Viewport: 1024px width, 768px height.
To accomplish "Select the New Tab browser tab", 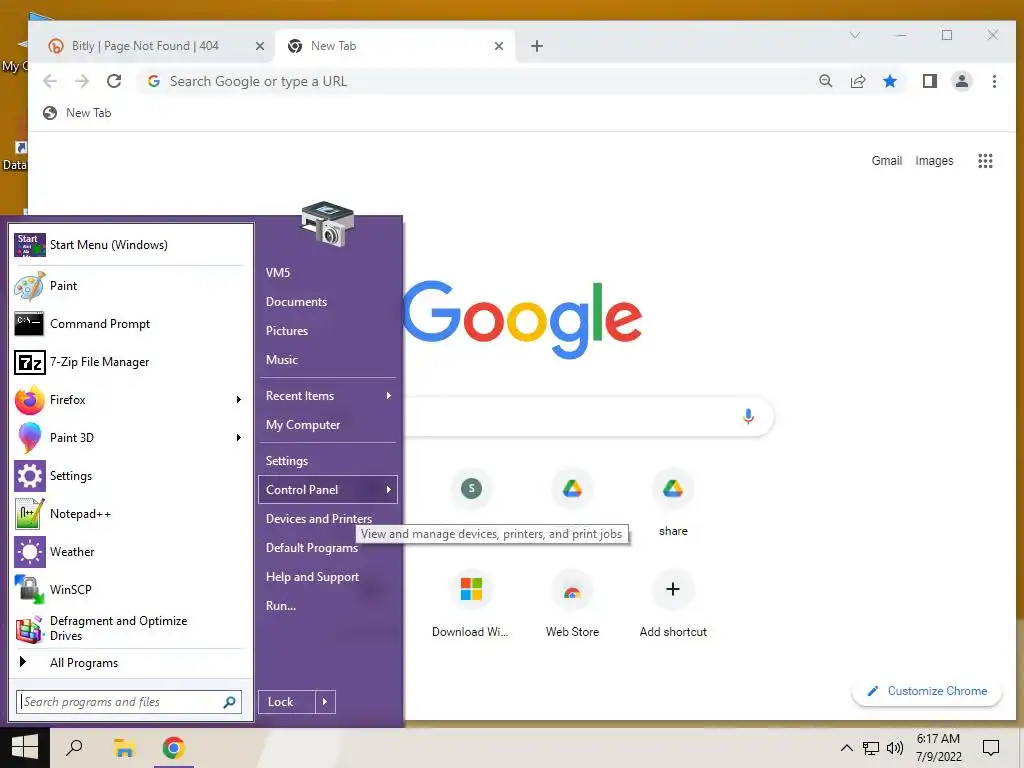I will (395, 46).
